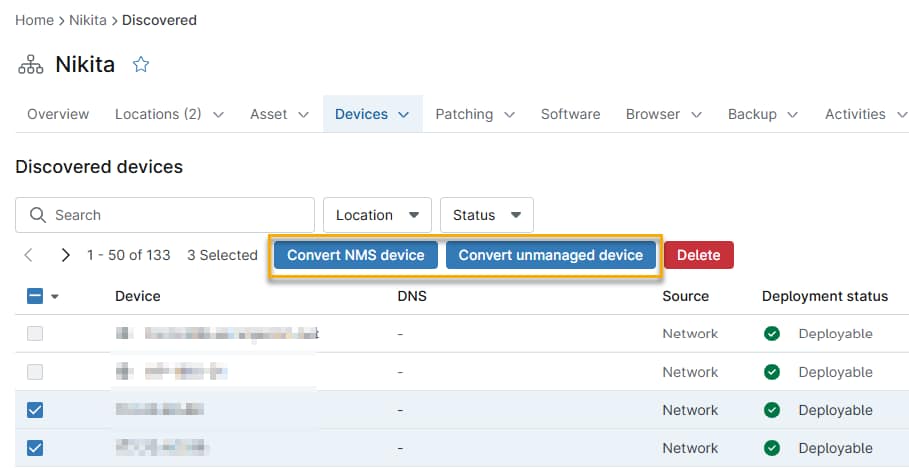The height and width of the screenshot is (468, 909).
Task: Uncheck the fourth device row checkbox
Action: (35, 448)
